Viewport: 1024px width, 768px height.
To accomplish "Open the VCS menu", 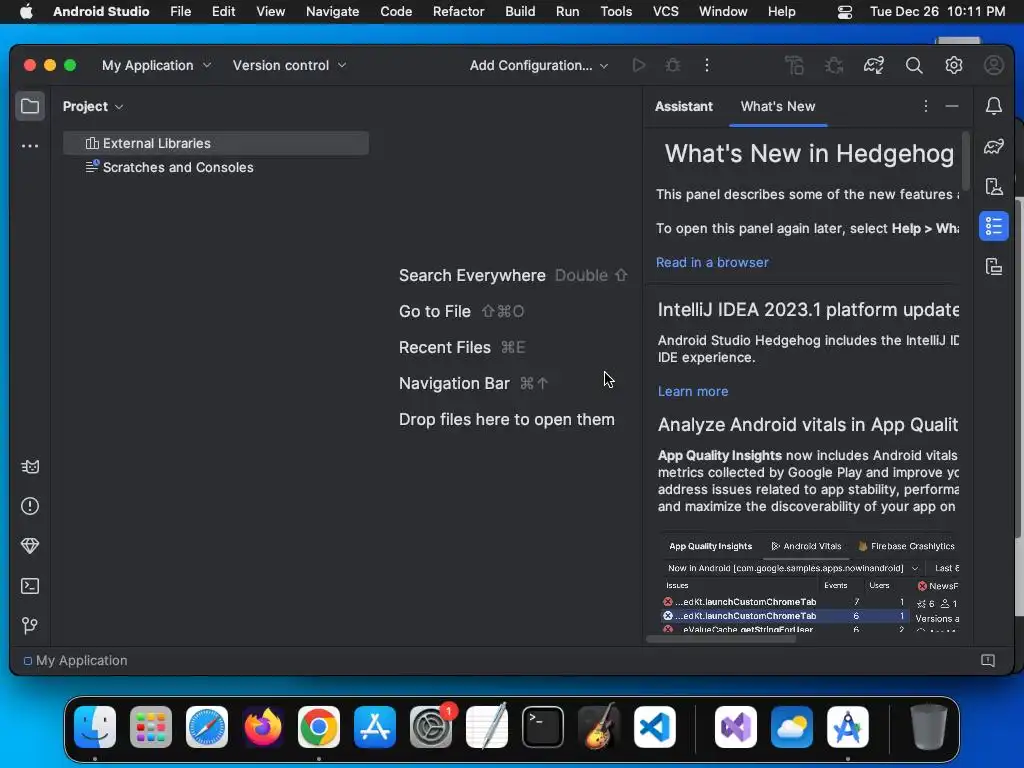I will coord(665,11).
